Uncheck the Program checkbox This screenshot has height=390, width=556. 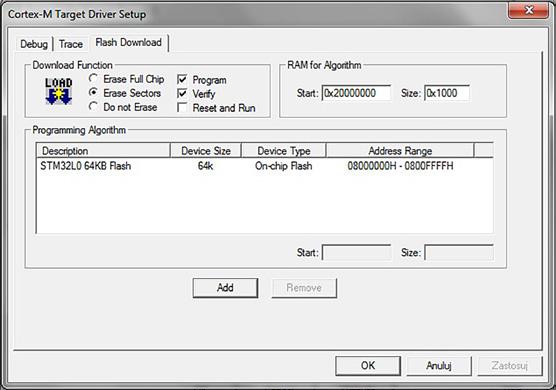tap(182, 79)
